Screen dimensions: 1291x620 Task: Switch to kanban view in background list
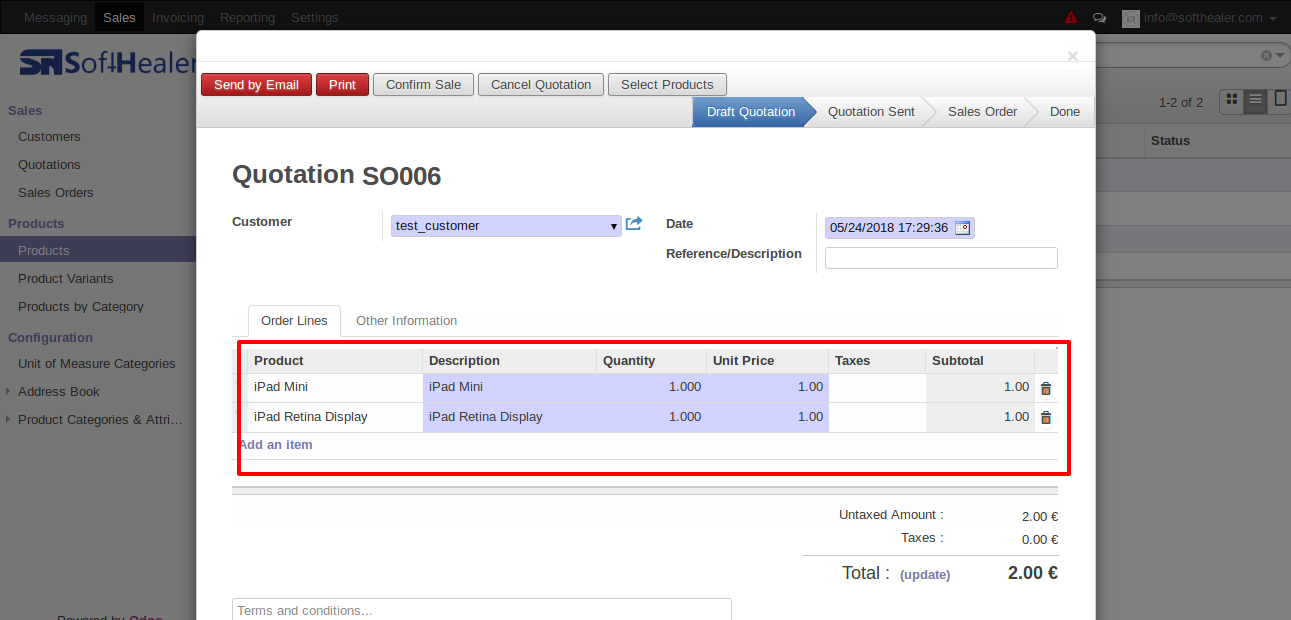click(x=1232, y=100)
